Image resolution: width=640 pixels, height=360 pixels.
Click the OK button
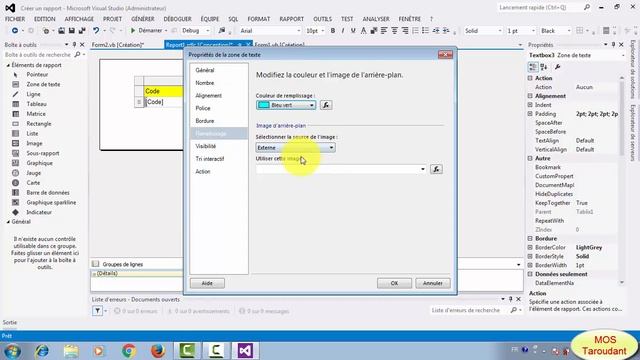pyautogui.click(x=394, y=283)
